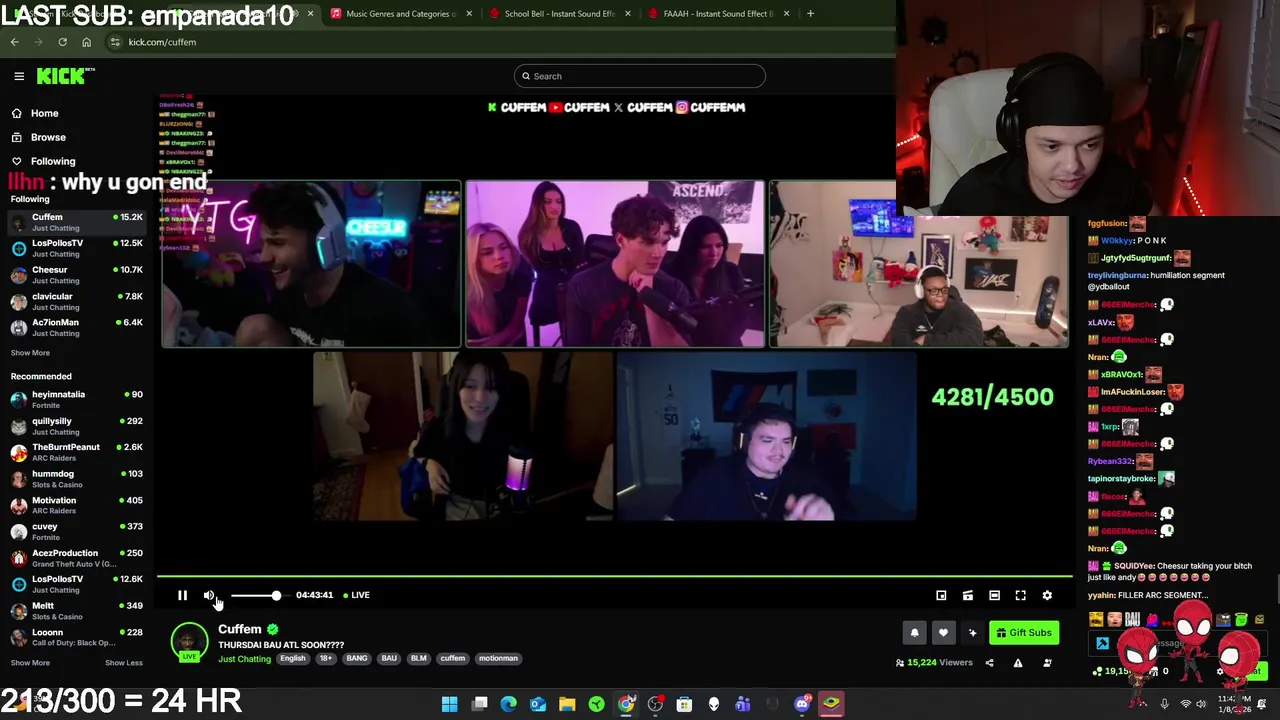
Task: Open the Looonn recommended channel
Action: click(76, 637)
